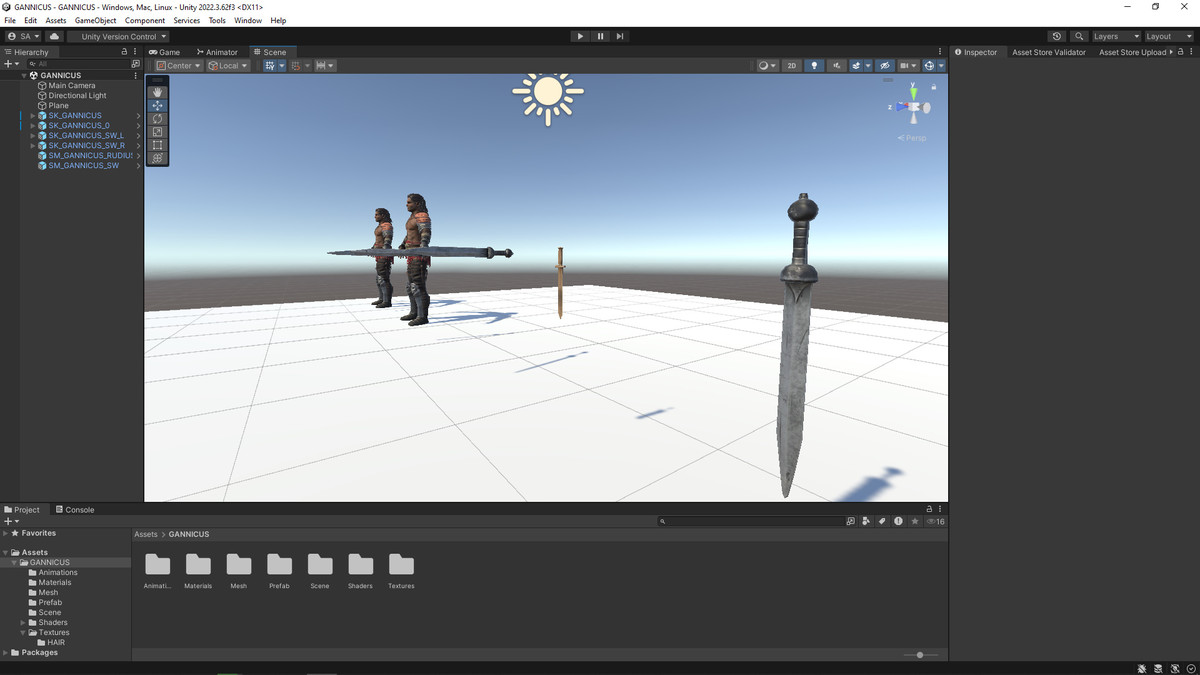Open the Hierarchy panel kebab menu
The width and height of the screenshot is (1200, 675).
(135, 52)
